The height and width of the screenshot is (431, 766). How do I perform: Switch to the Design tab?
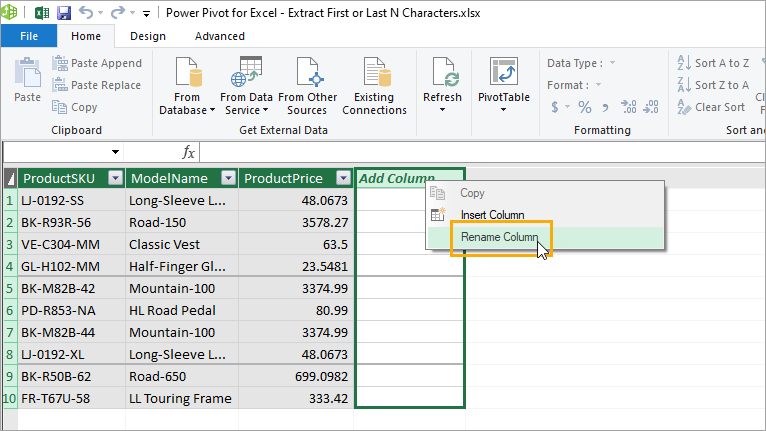point(148,36)
